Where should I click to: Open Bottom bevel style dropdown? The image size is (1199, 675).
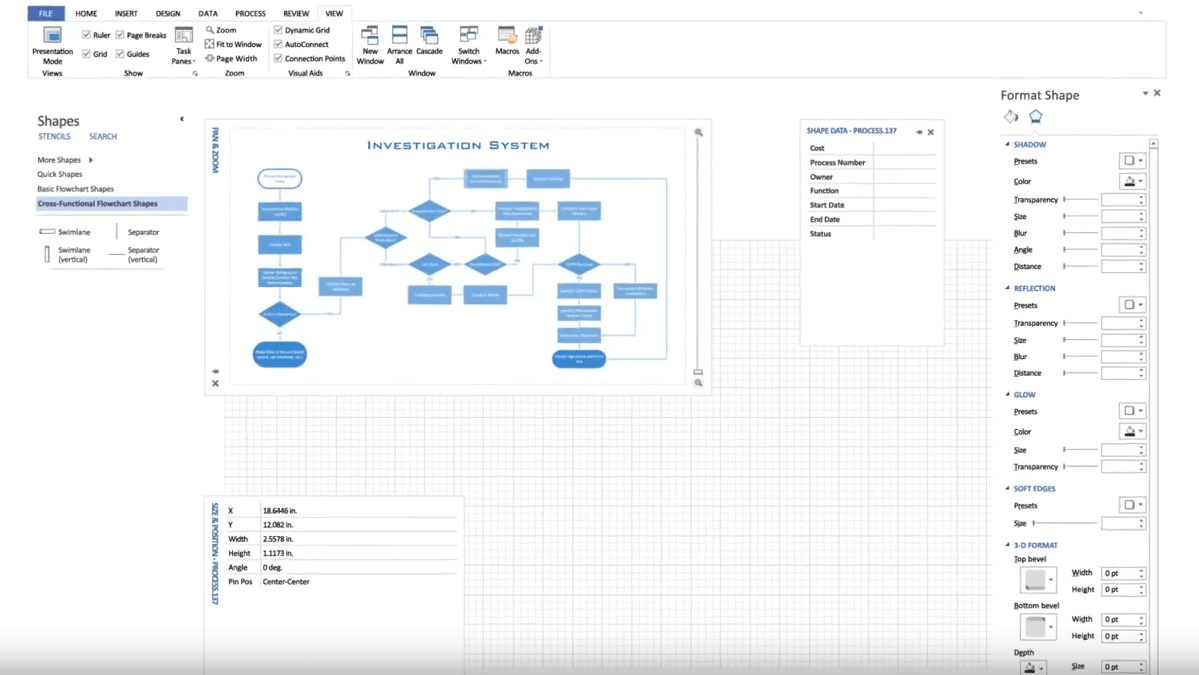click(x=1038, y=627)
